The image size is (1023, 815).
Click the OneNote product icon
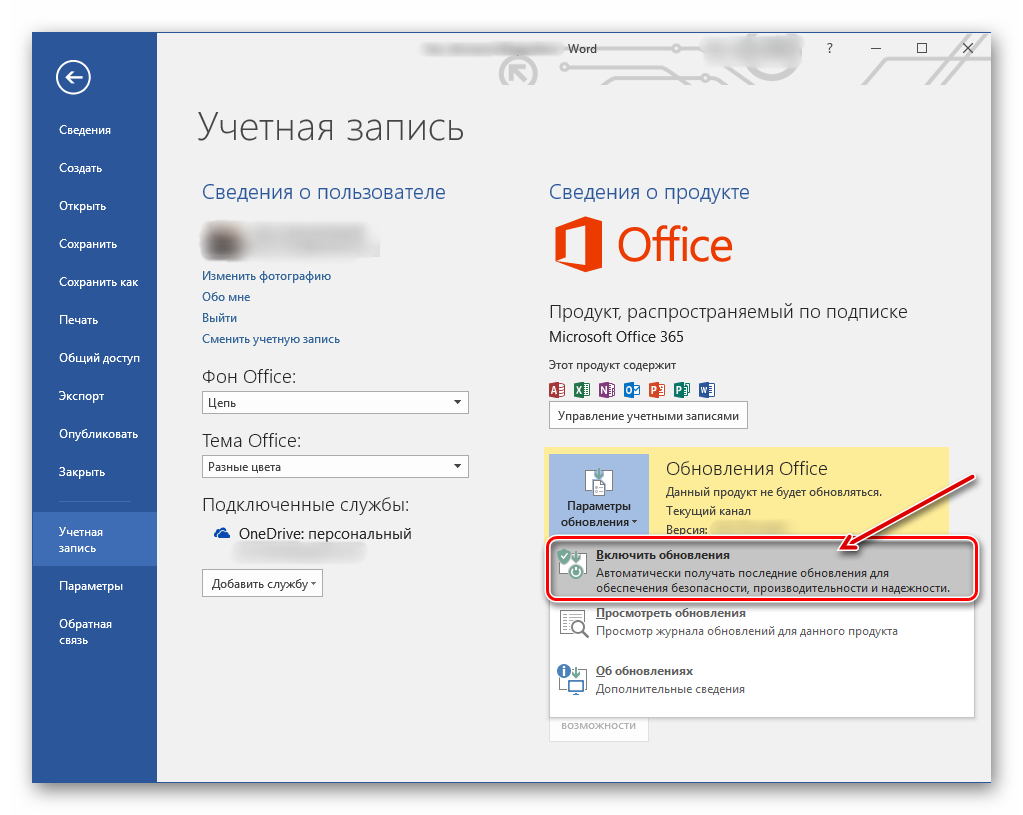607,390
